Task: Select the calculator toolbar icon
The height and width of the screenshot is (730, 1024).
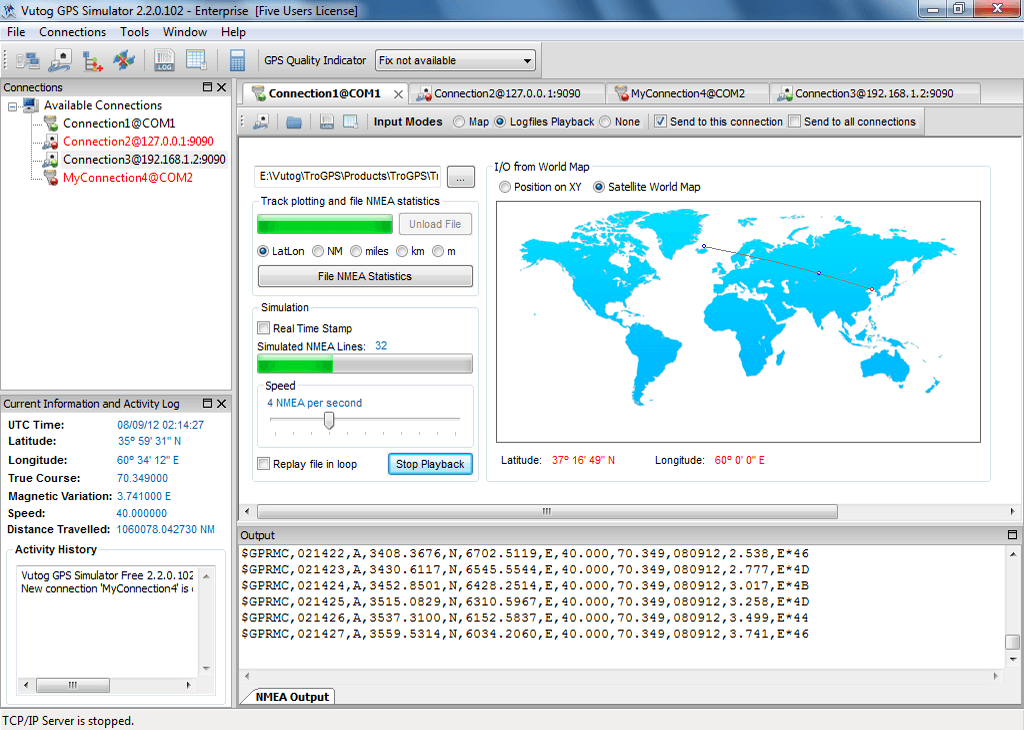Action: click(237, 61)
